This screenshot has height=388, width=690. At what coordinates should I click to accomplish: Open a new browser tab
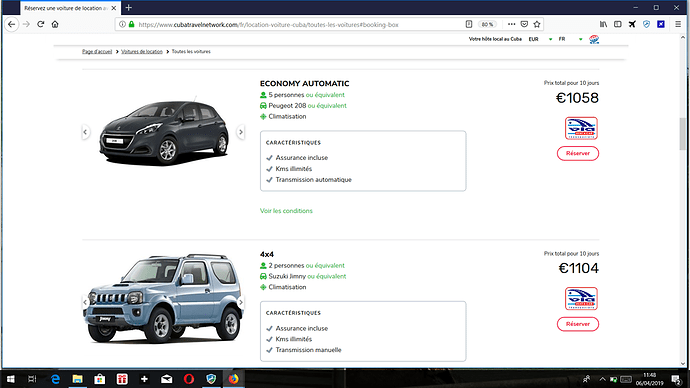[128, 7]
